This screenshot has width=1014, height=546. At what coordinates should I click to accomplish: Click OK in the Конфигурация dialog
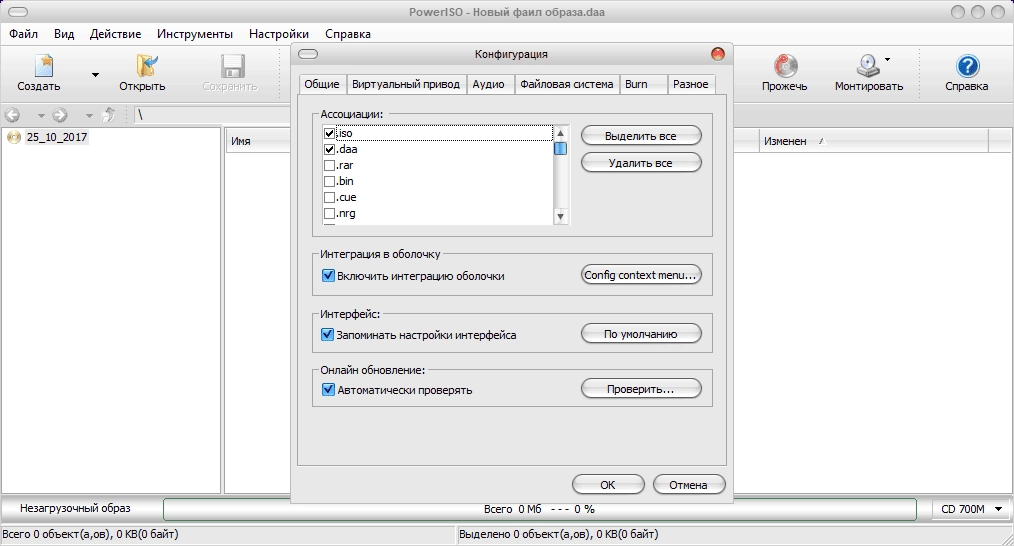(608, 485)
